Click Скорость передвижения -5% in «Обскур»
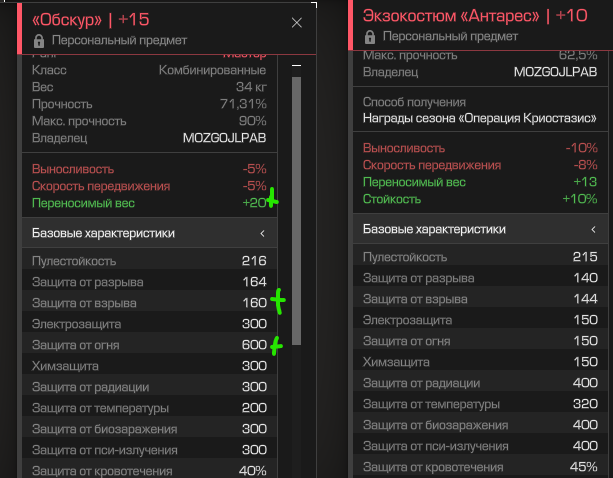Viewport: 613px width, 478px height. point(149,186)
